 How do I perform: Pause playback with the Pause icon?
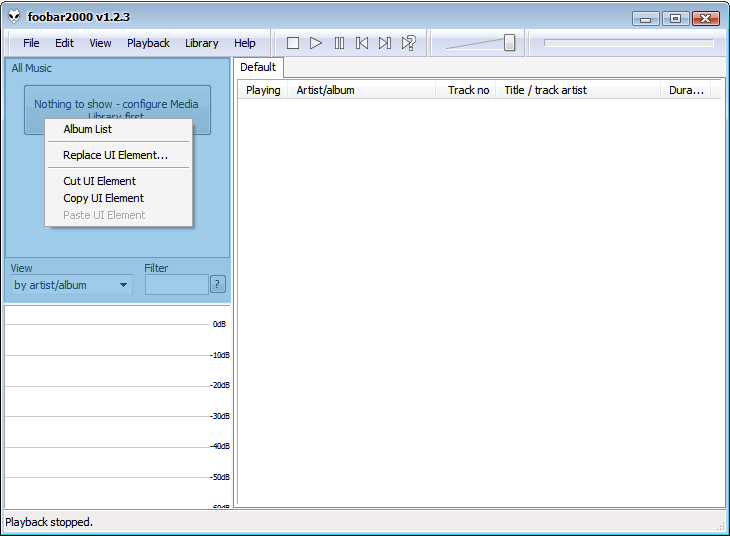coord(339,43)
